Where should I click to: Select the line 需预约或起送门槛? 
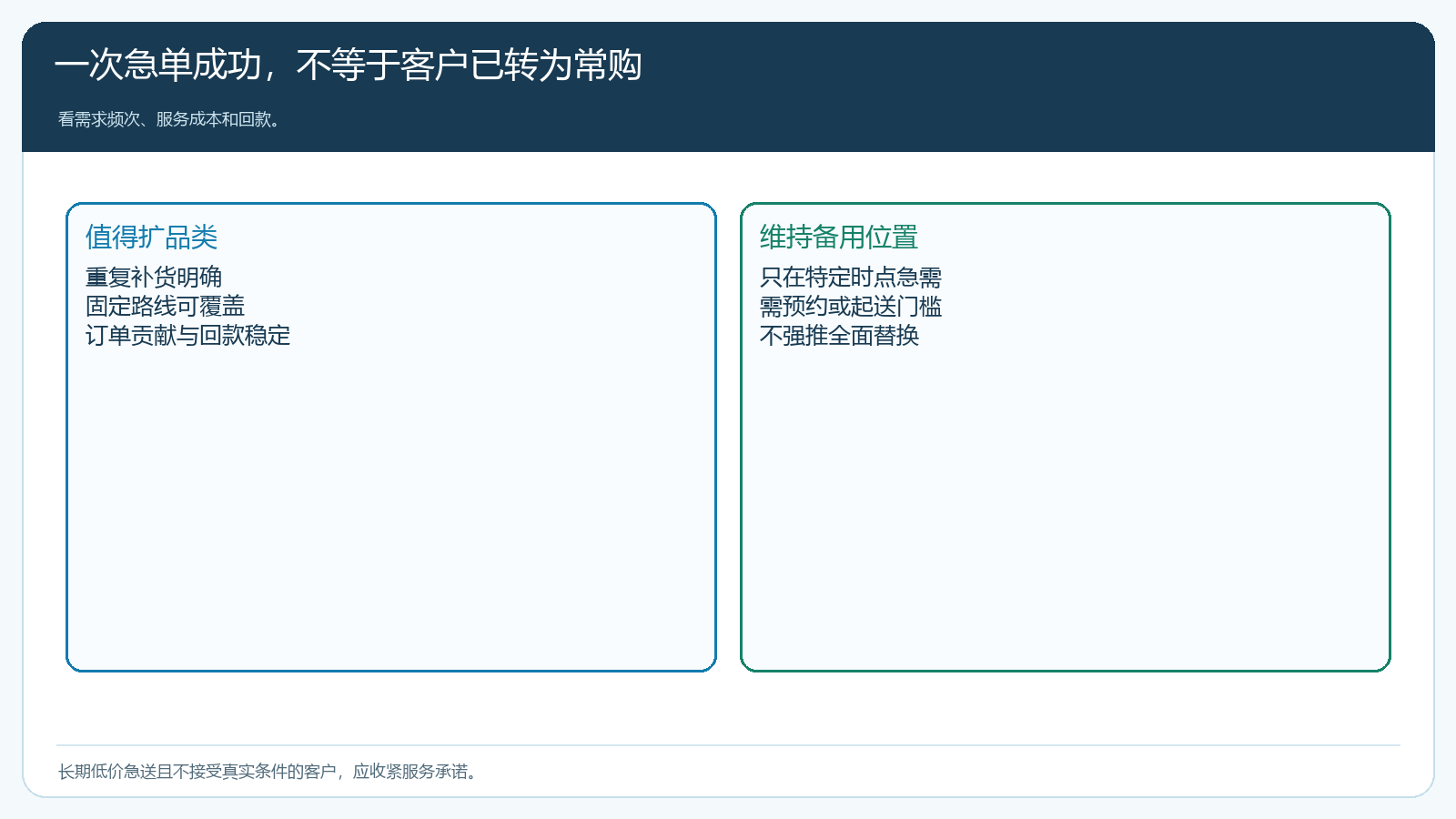(x=851, y=306)
